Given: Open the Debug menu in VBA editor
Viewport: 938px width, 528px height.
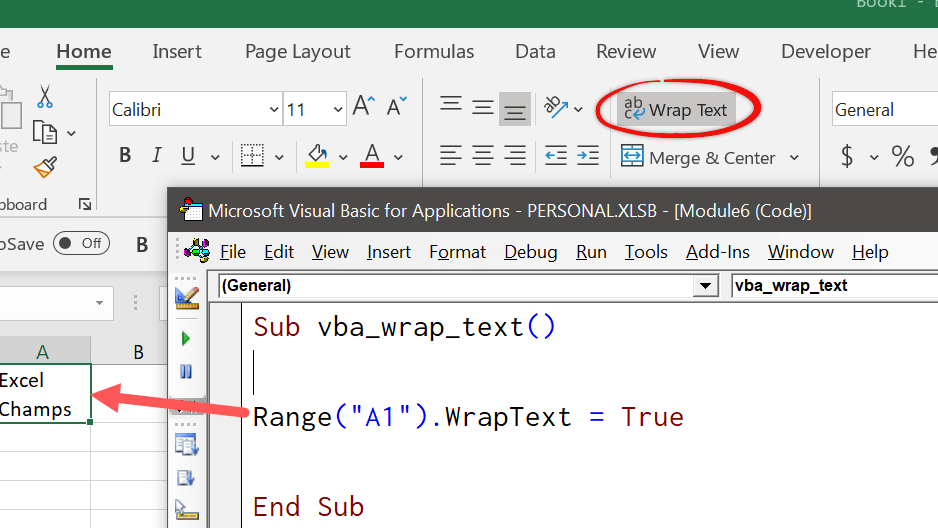Looking at the screenshot, I should pos(531,252).
